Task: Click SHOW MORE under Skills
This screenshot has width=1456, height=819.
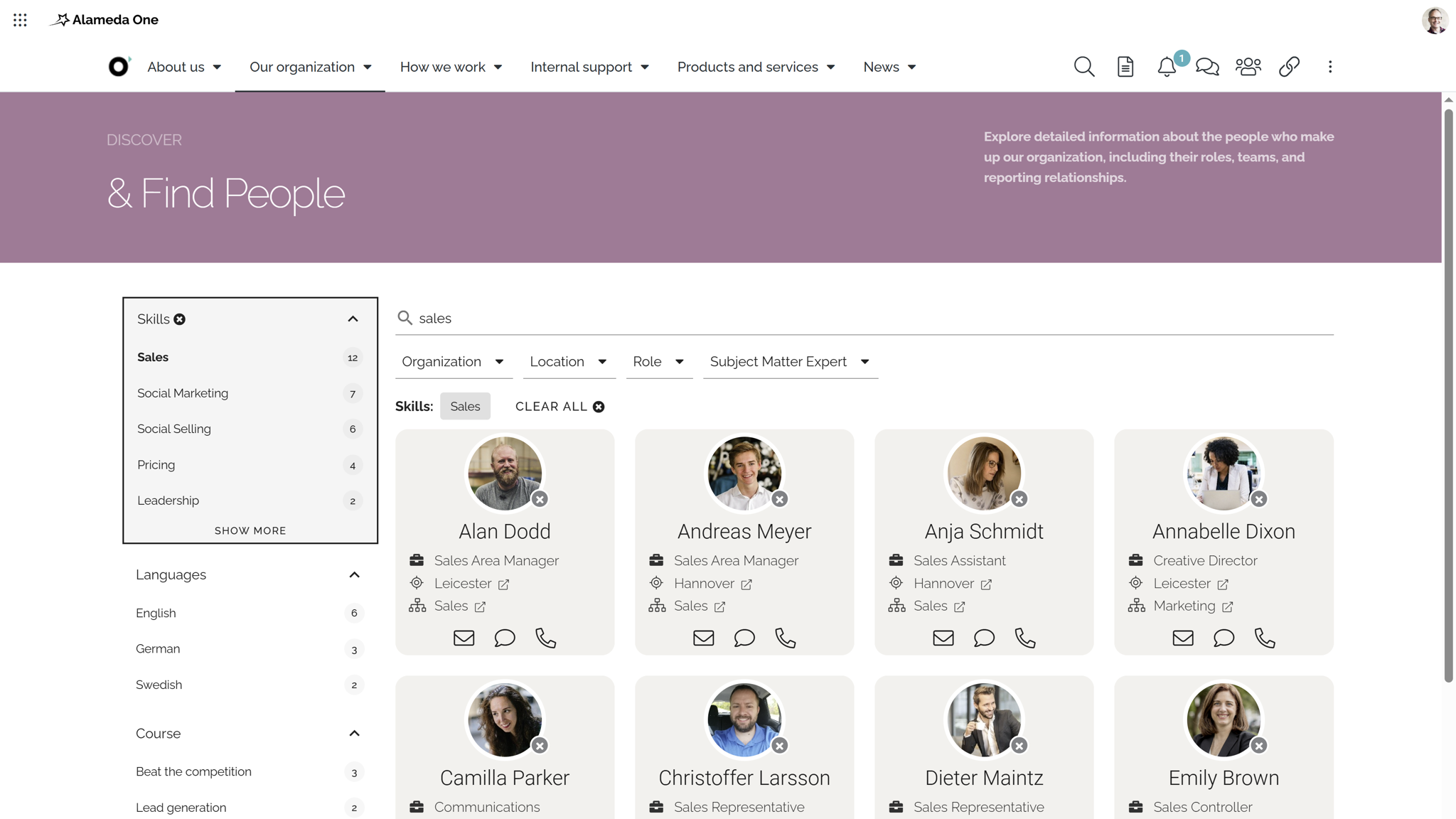Action: [x=250, y=531]
